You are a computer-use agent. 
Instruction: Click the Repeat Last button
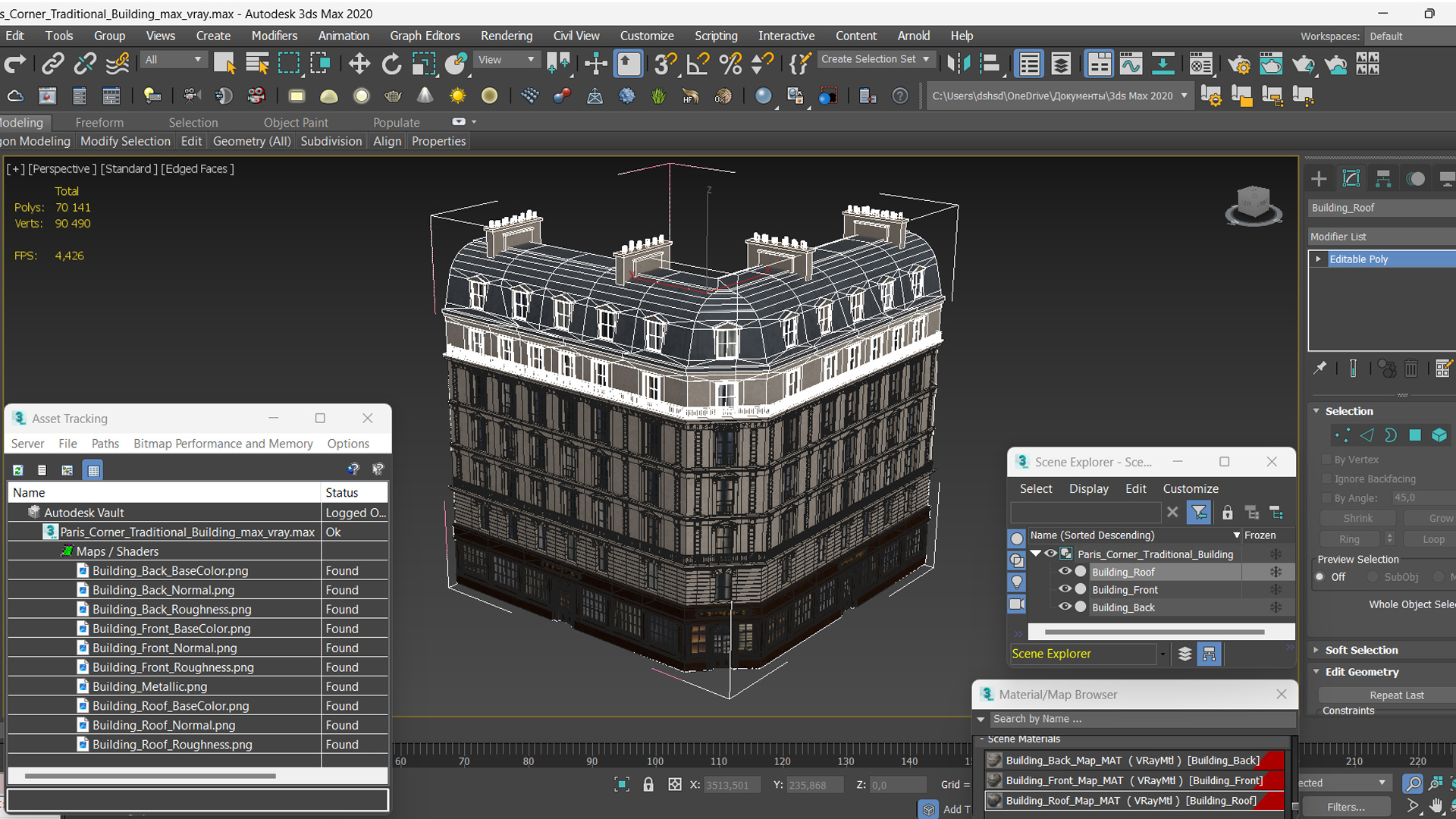pos(1396,695)
